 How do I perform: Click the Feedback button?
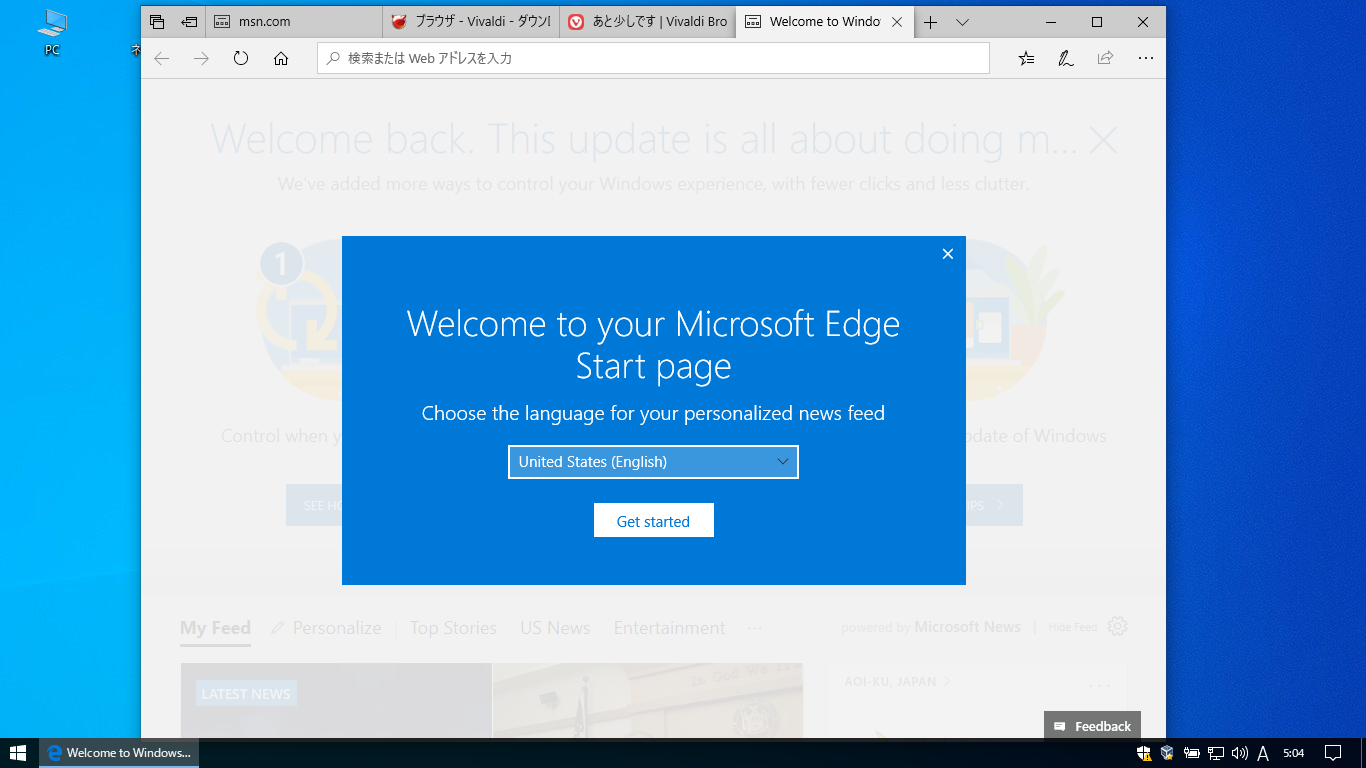point(1092,726)
